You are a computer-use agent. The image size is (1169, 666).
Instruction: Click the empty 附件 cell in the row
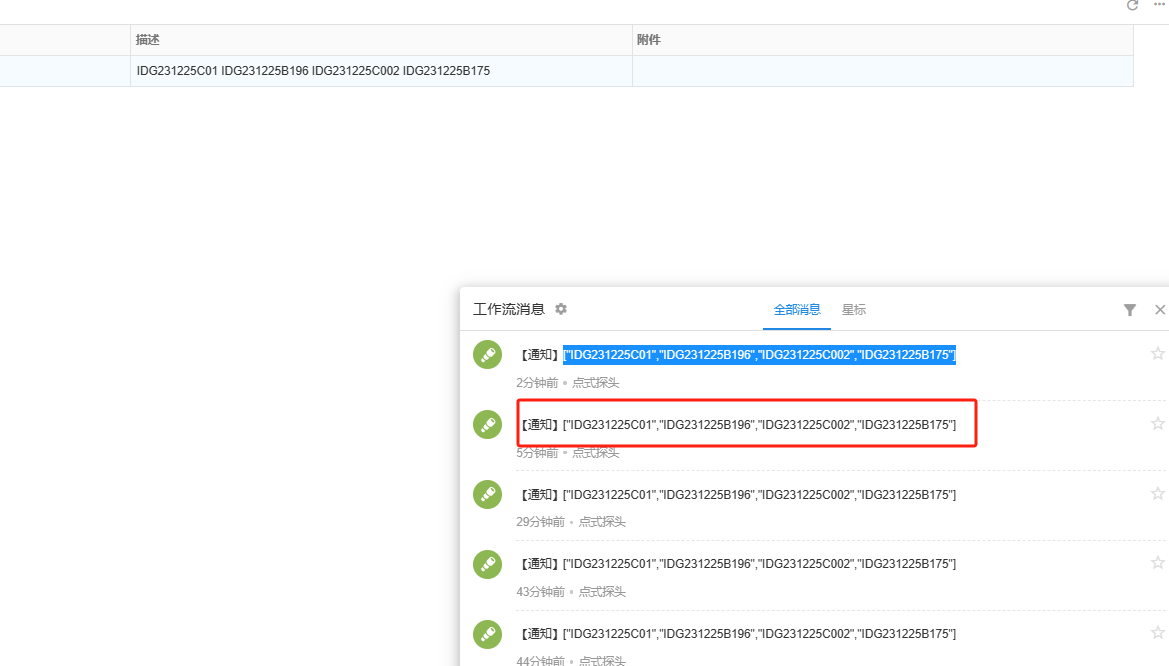click(x=883, y=71)
